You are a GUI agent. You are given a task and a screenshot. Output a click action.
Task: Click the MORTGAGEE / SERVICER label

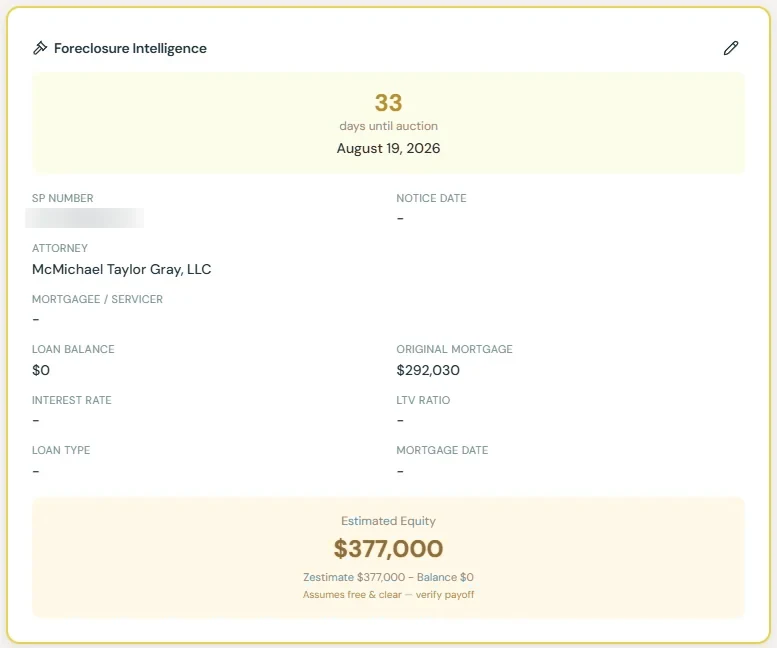[97, 299]
